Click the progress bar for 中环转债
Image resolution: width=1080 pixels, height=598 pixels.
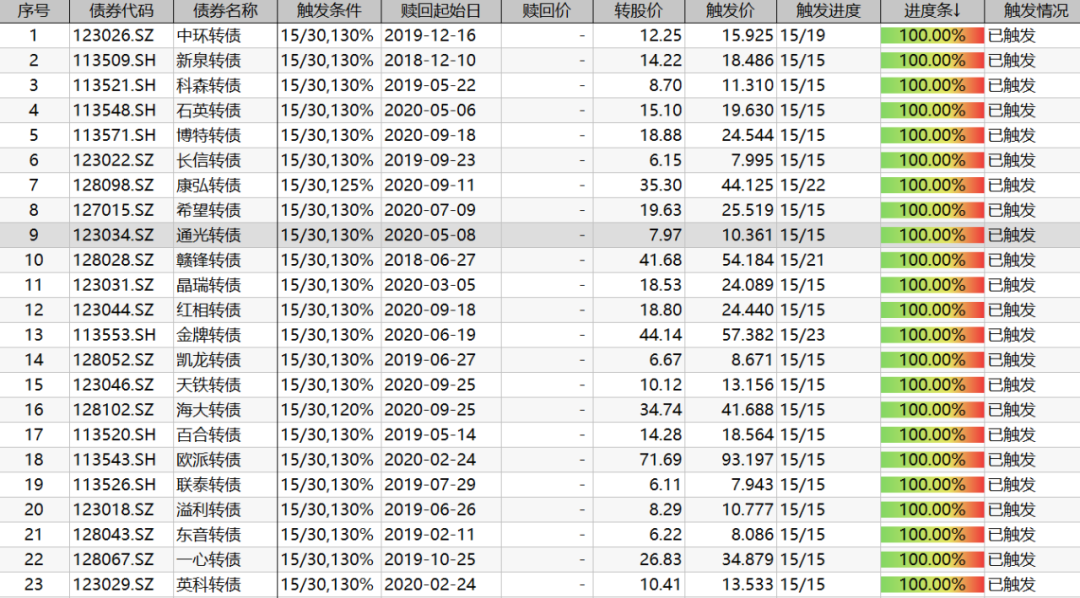(932, 35)
